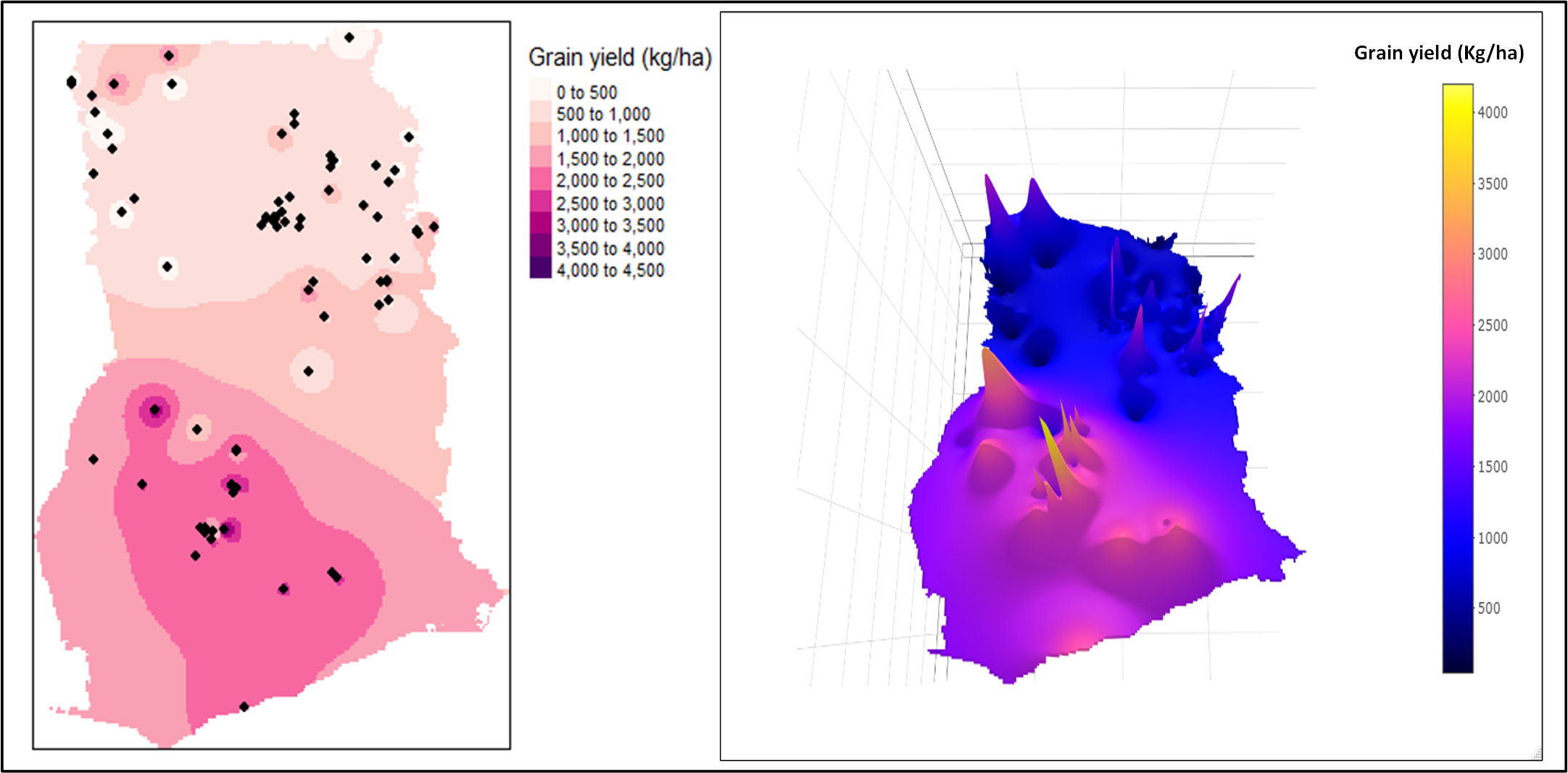
Task: Select the 3000 colorbar tick label
Action: click(x=1492, y=254)
